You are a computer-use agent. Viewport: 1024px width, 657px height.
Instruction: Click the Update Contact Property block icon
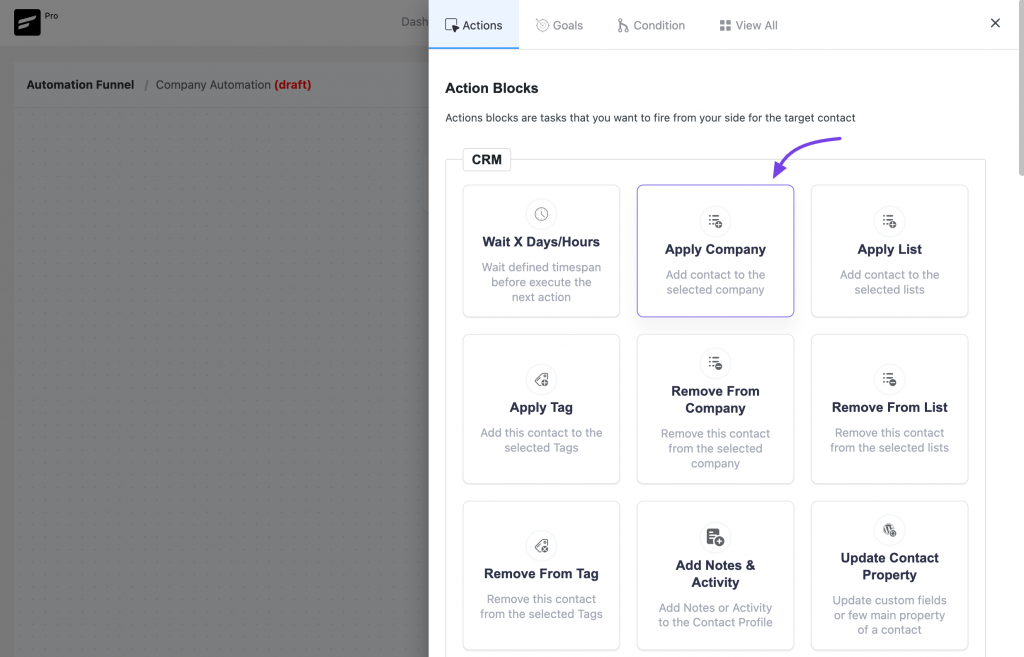click(x=889, y=529)
